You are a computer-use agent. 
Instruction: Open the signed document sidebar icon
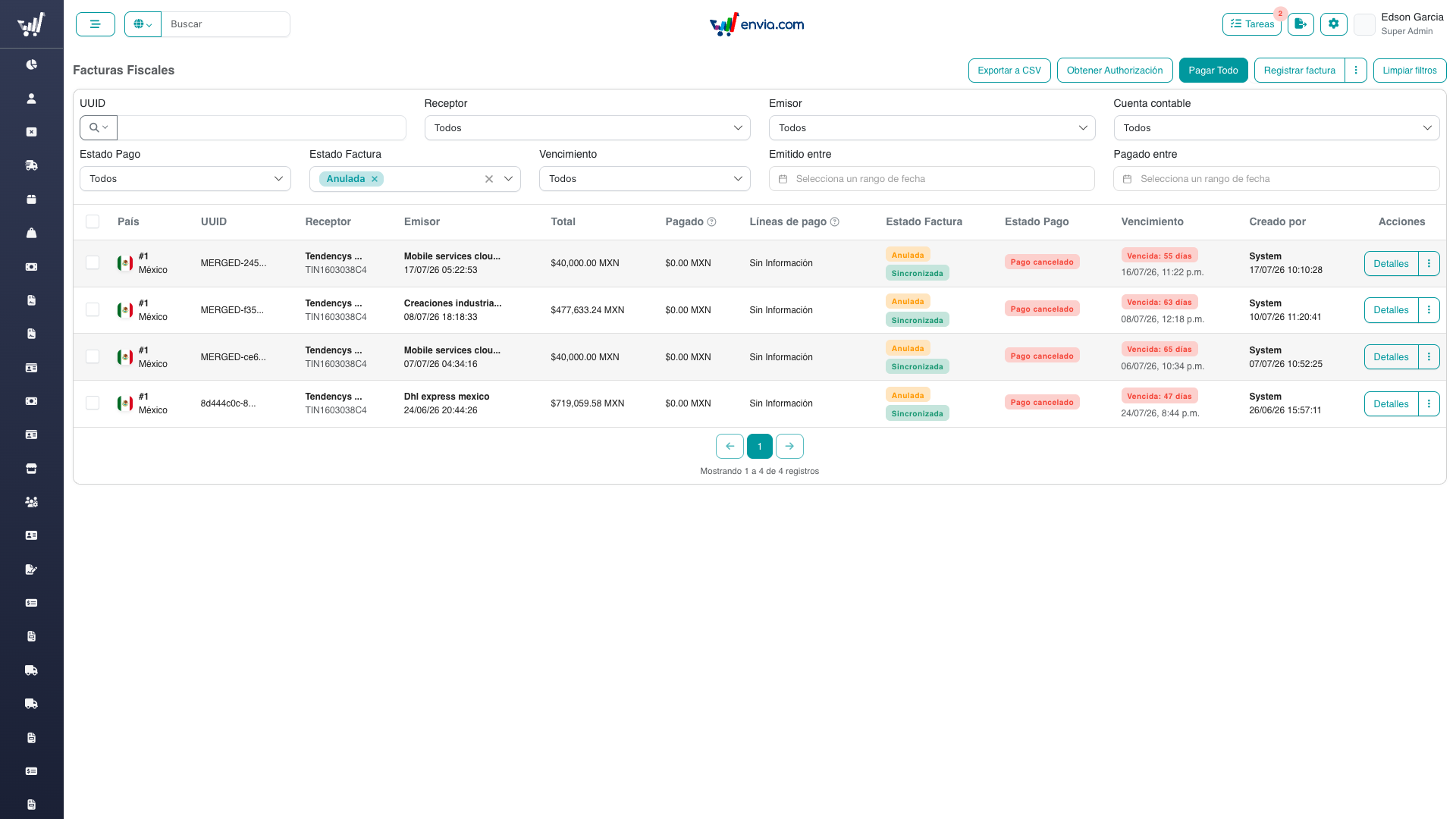click(31, 570)
